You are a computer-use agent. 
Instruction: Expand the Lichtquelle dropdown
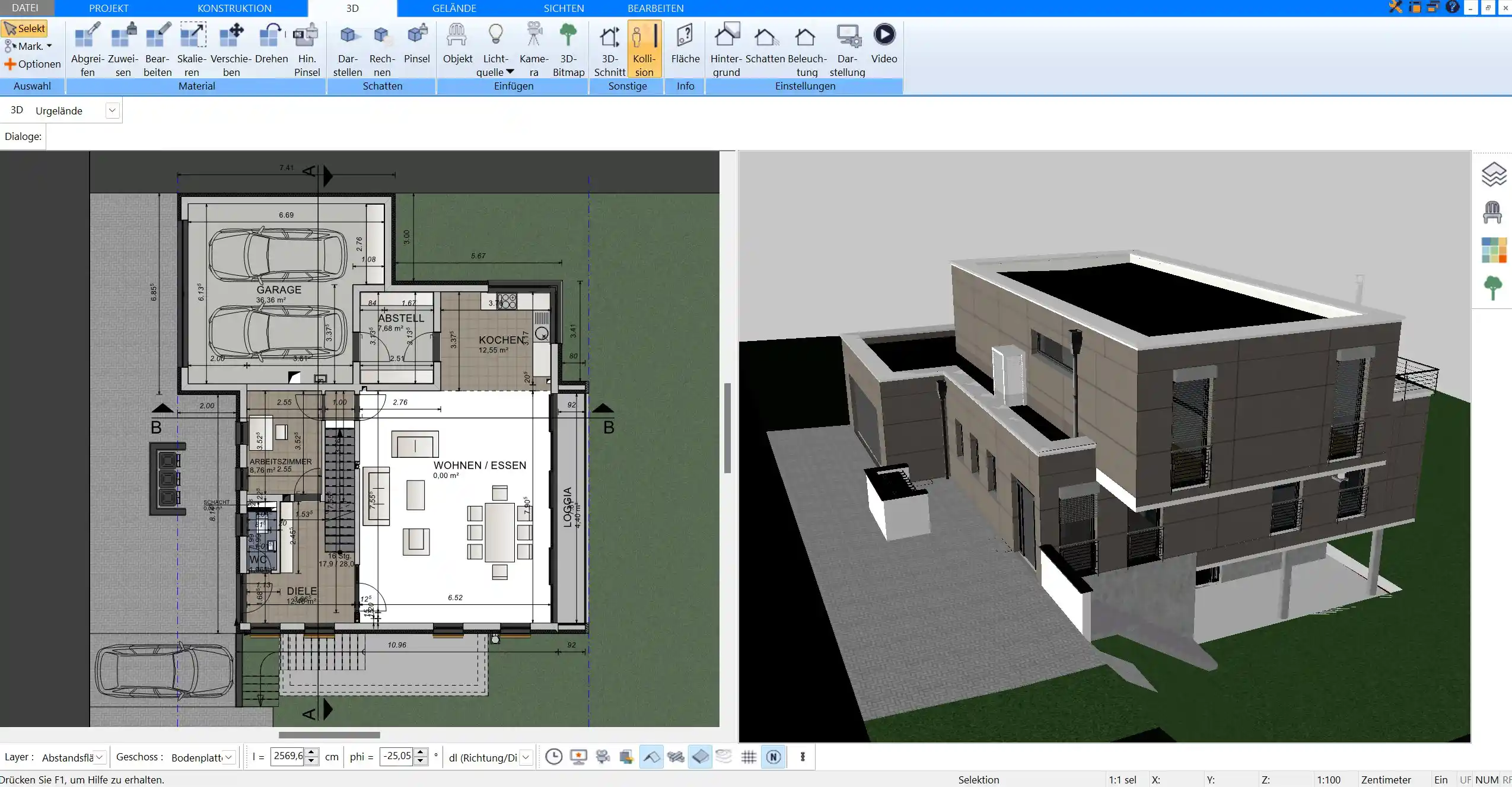click(510, 72)
